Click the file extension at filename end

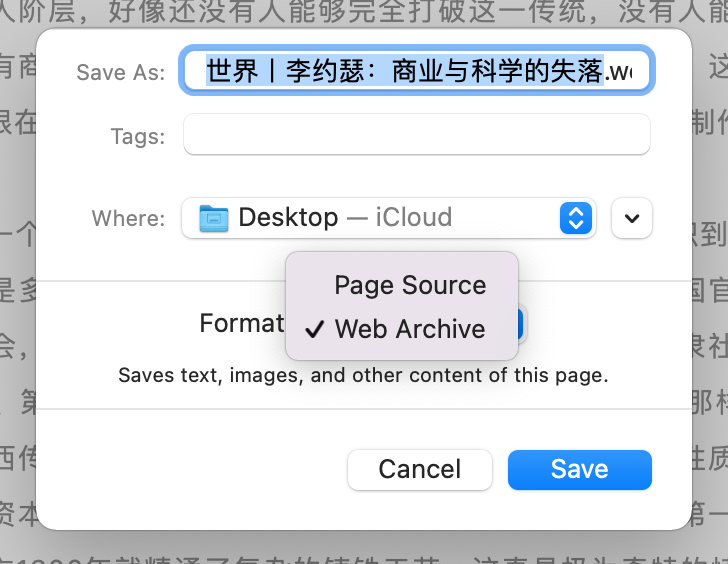pyautogui.click(x=618, y=71)
